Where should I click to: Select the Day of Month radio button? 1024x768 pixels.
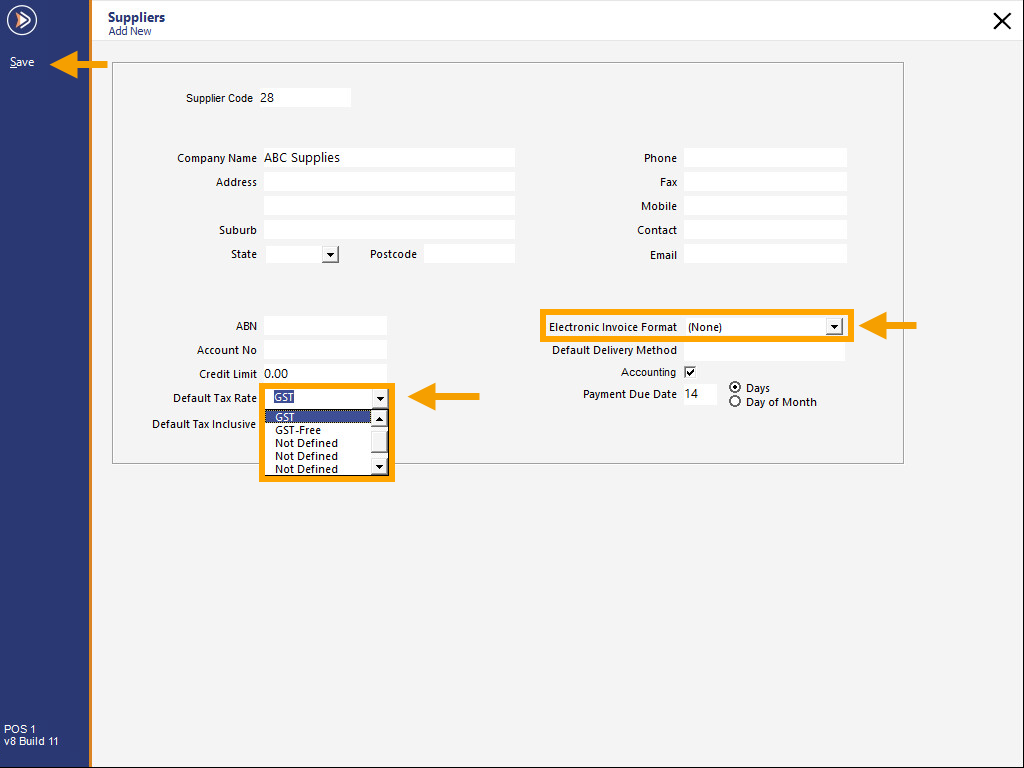(x=735, y=402)
